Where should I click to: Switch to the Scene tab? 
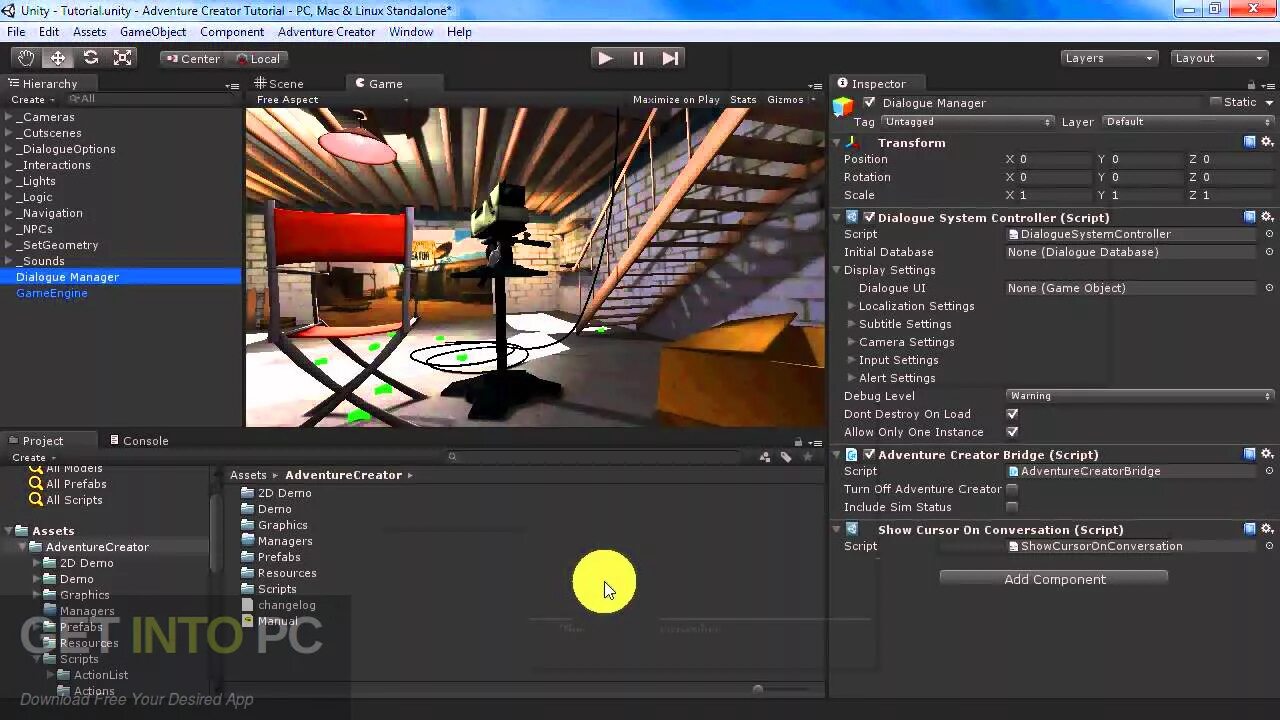click(x=279, y=84)
